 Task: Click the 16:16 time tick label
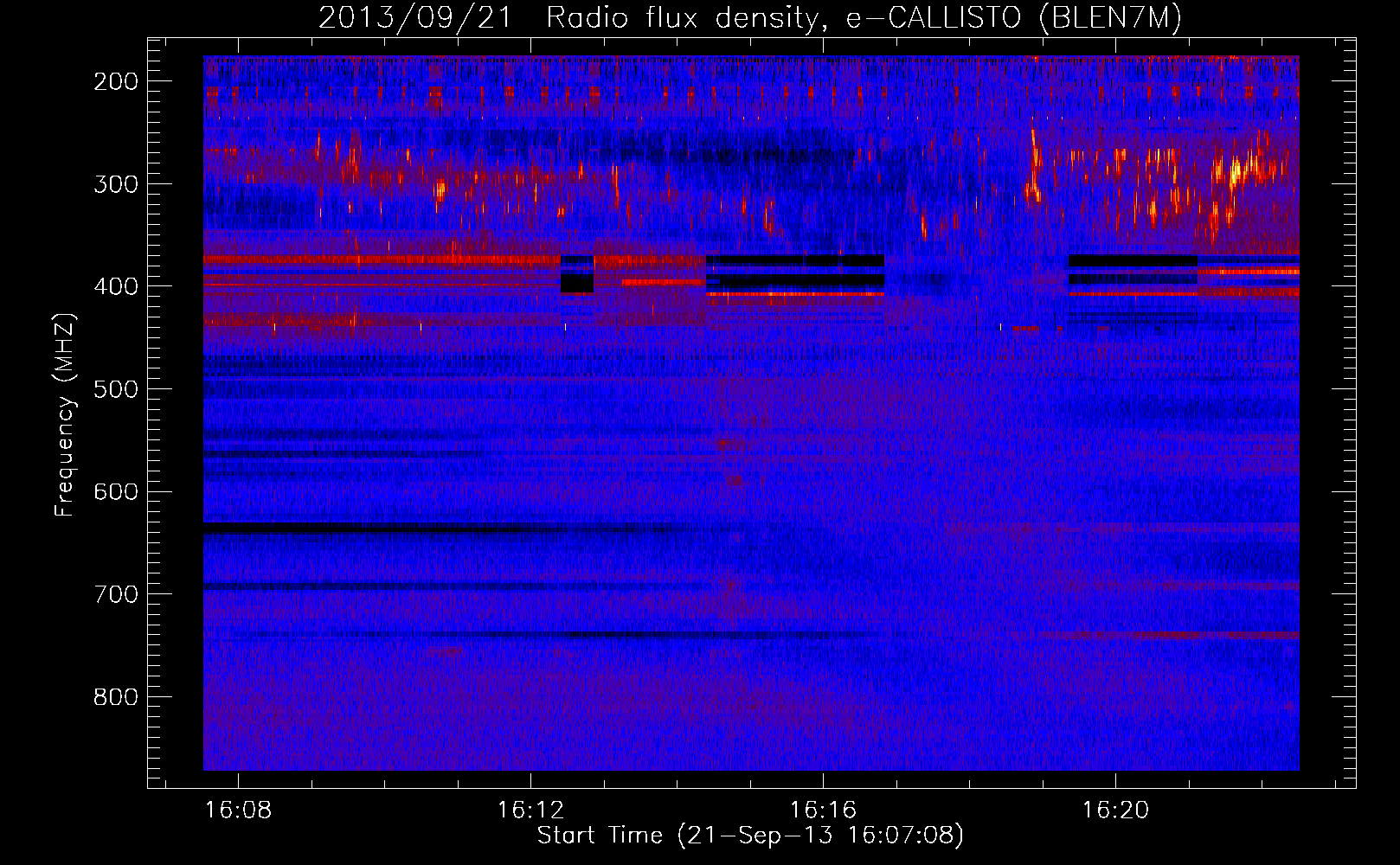(823, 810)
